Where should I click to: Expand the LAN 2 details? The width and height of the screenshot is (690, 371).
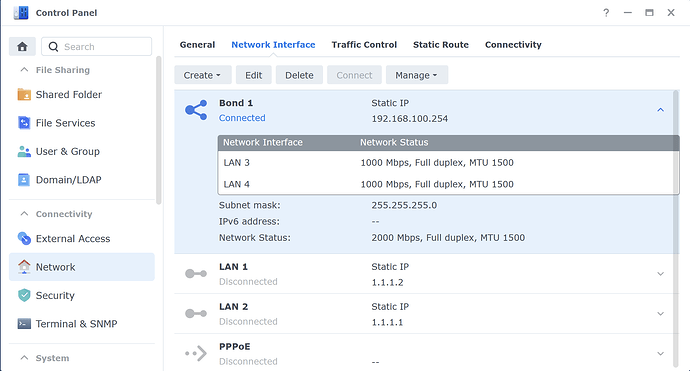[x=661, y=314]
